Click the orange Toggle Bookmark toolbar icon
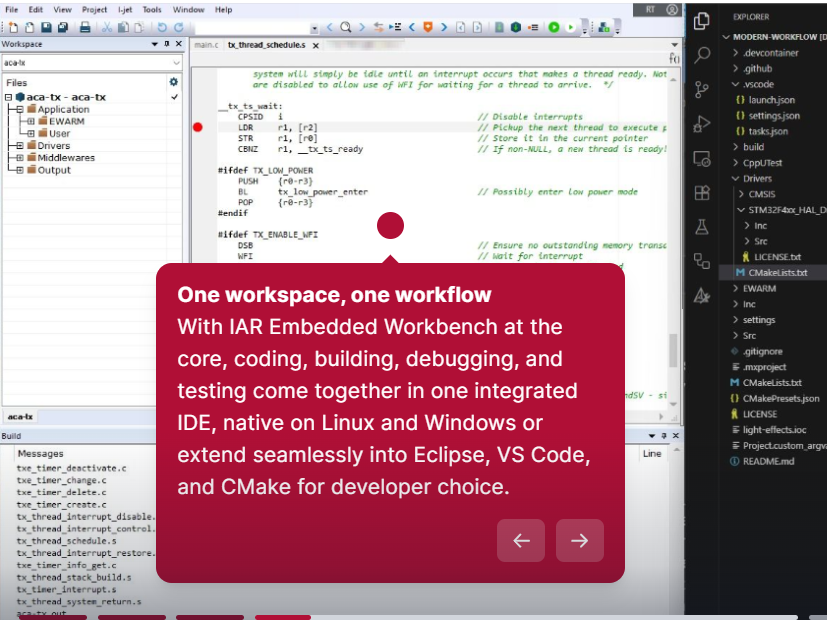 [x=428, y=27]
